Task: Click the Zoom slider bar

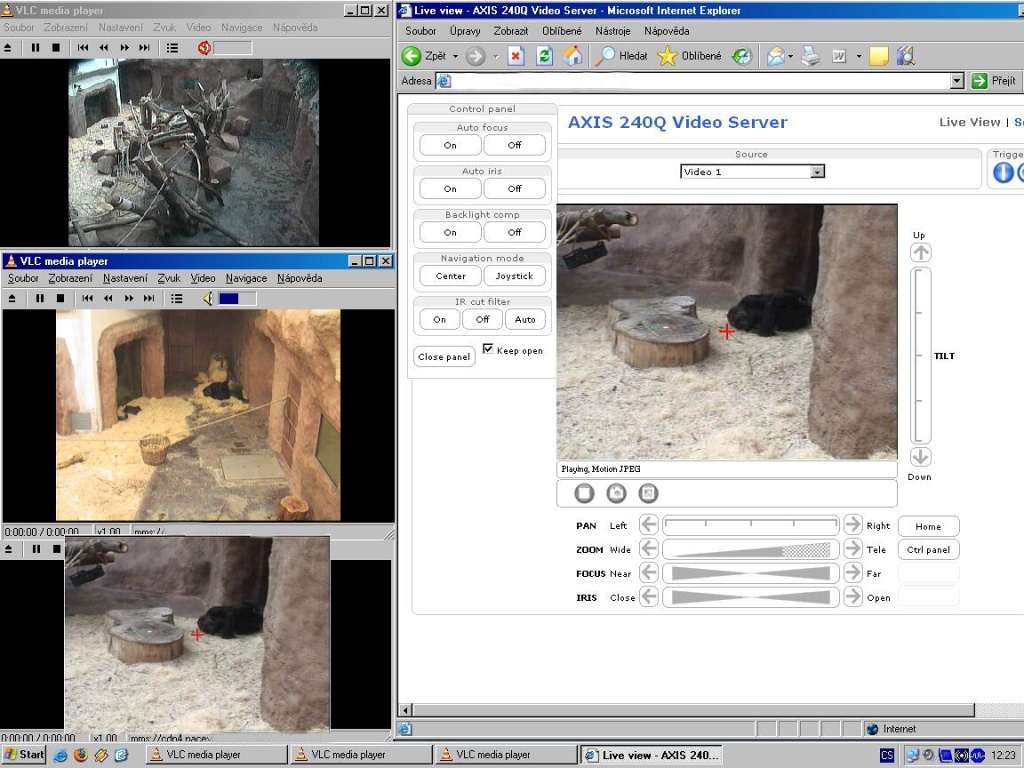Action: 750,549
